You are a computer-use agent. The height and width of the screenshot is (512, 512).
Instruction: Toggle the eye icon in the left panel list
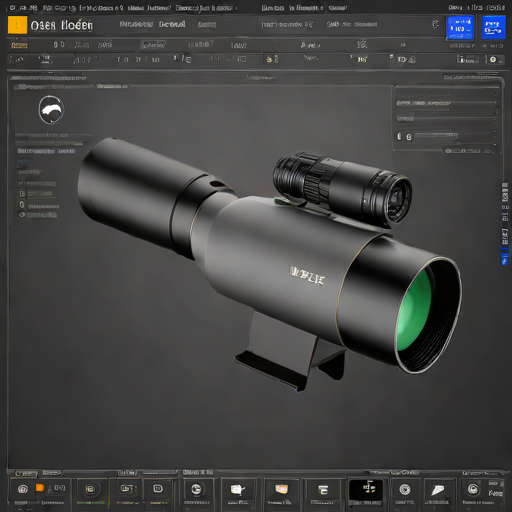click(22, 215)
